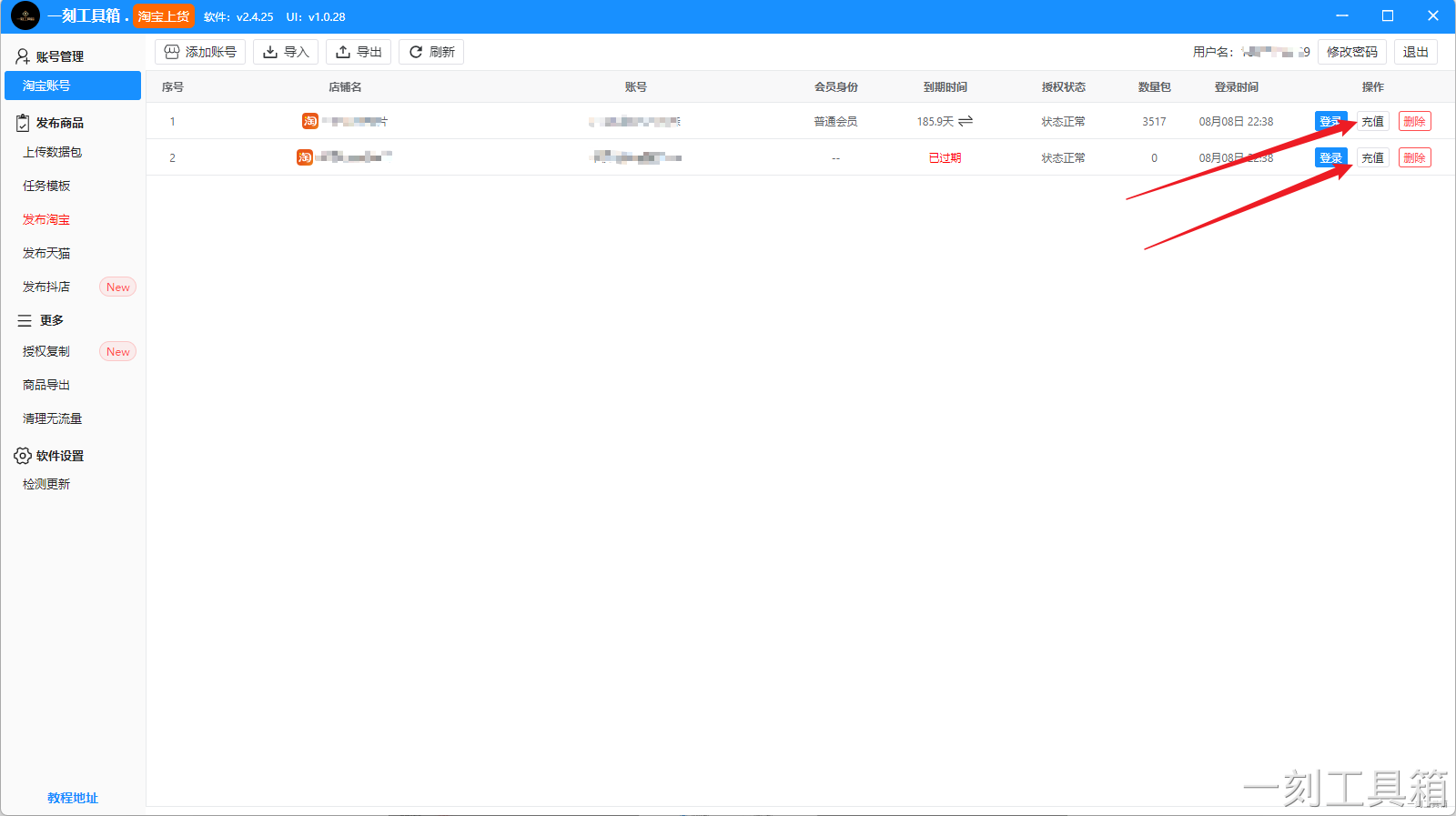Click 状态正常 in row 2
This screenshot has height=816, width=1456.
(1064, 158)
